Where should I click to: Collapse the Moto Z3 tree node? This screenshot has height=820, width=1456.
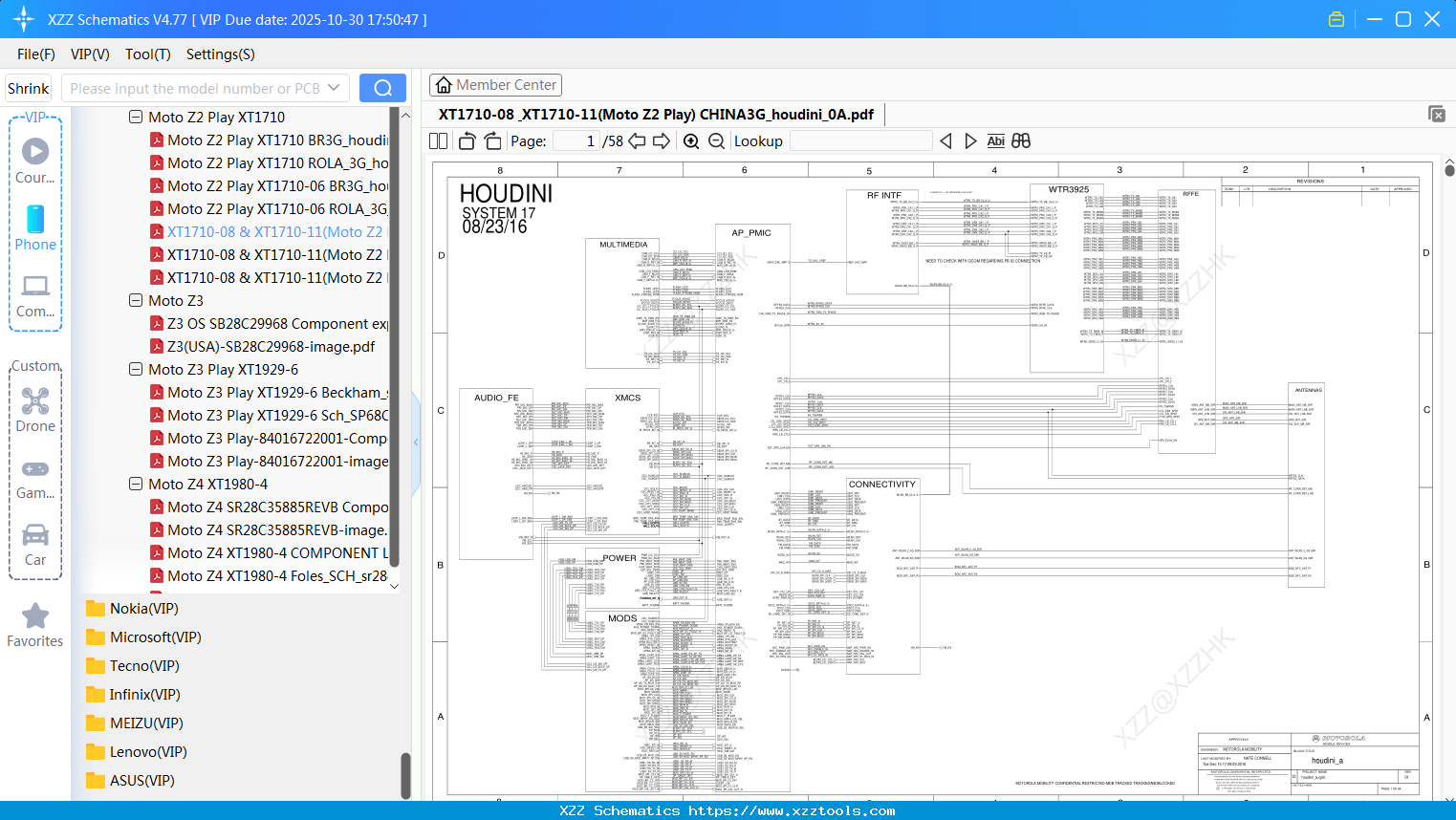point(136,301)
